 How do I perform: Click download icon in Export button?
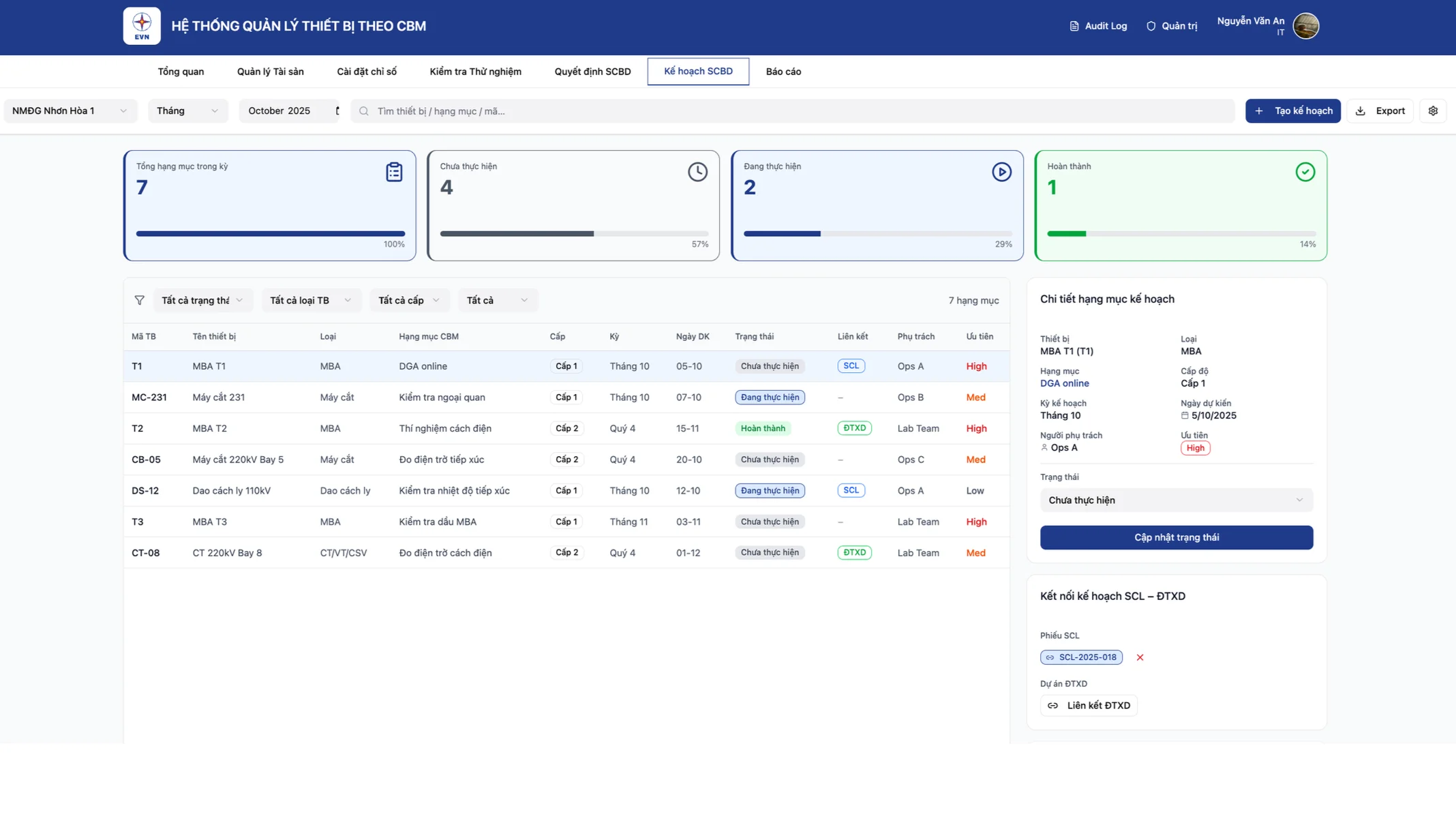(x=1361, y=111)
